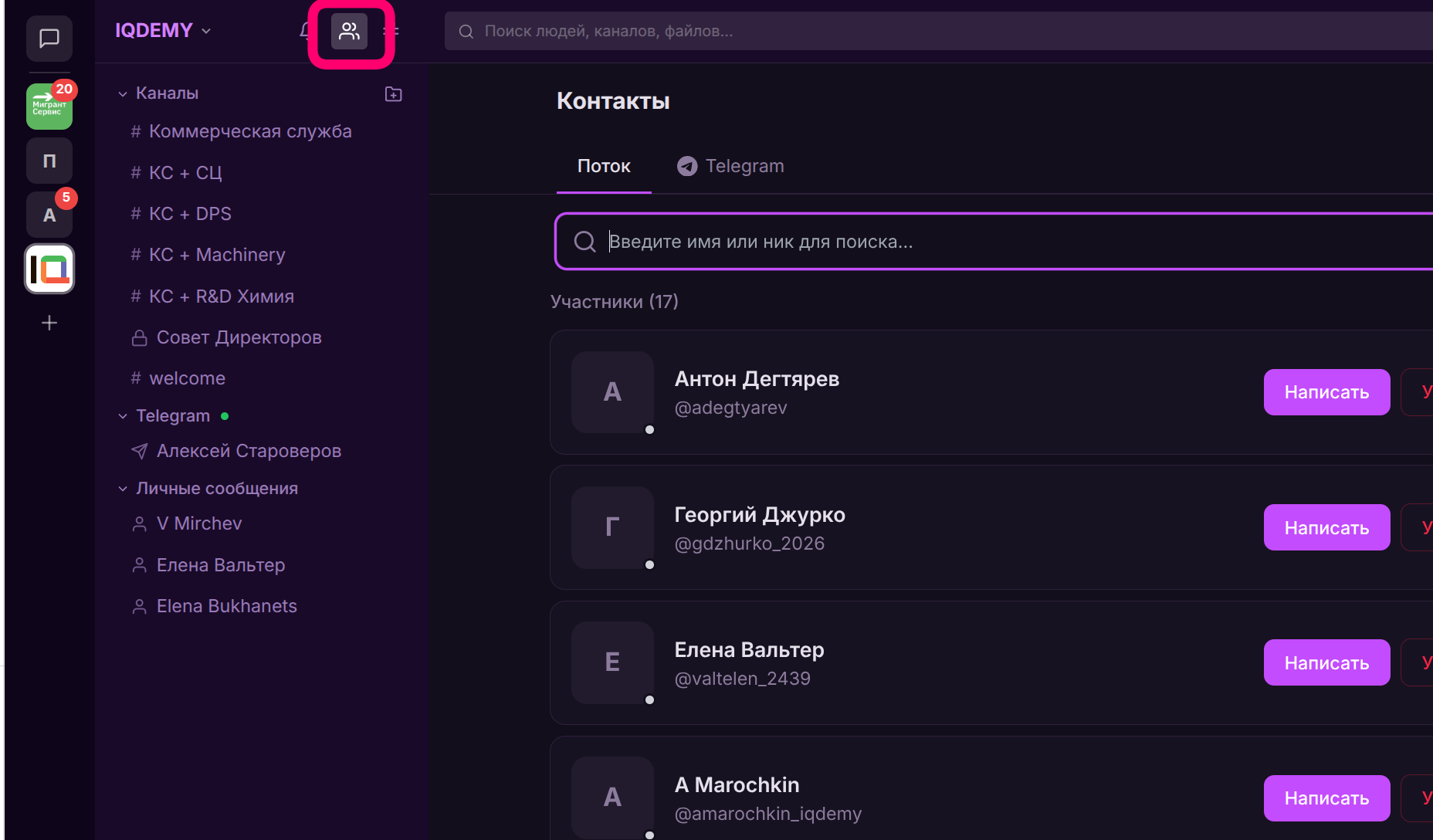Image resolution: width=1433 pixels, height=840 pixels.
Task: Select the IQ workspace logo
Action: [x=49, y=269]
